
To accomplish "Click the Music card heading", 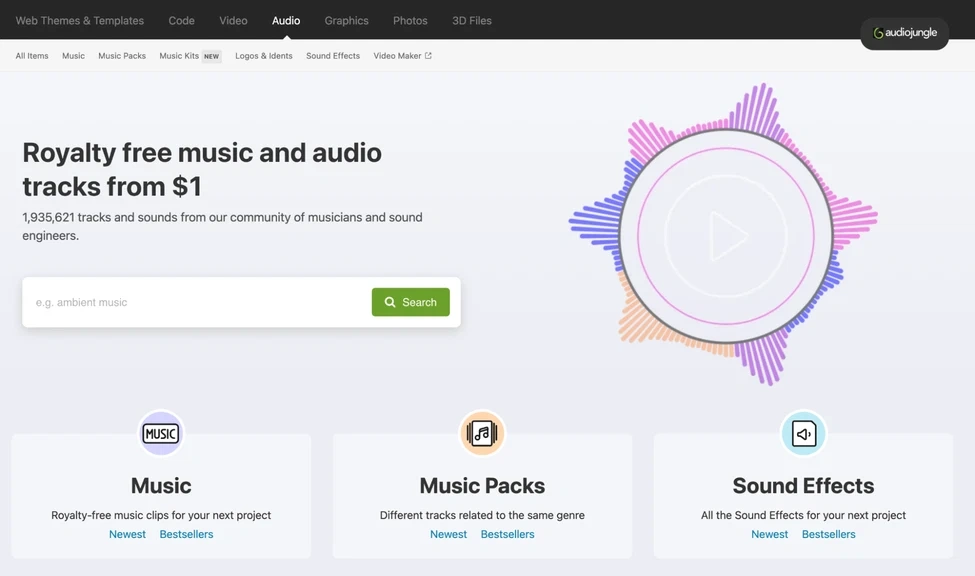I will (x=161, y=486).
